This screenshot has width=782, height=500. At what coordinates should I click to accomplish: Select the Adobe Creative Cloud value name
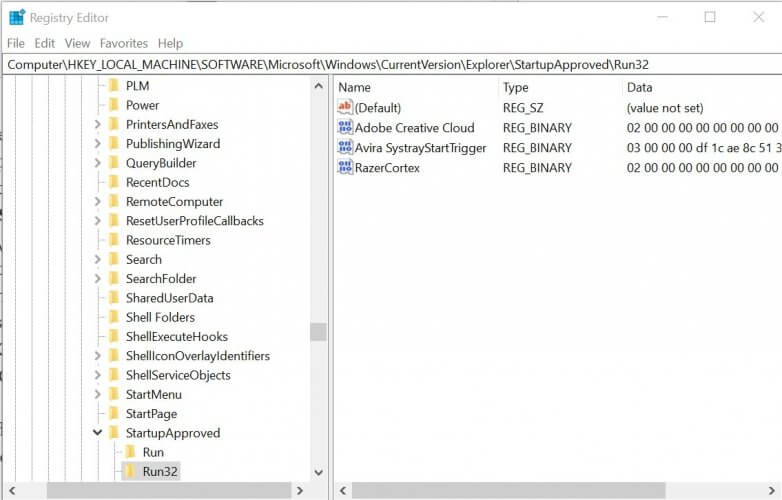(414, 128)
